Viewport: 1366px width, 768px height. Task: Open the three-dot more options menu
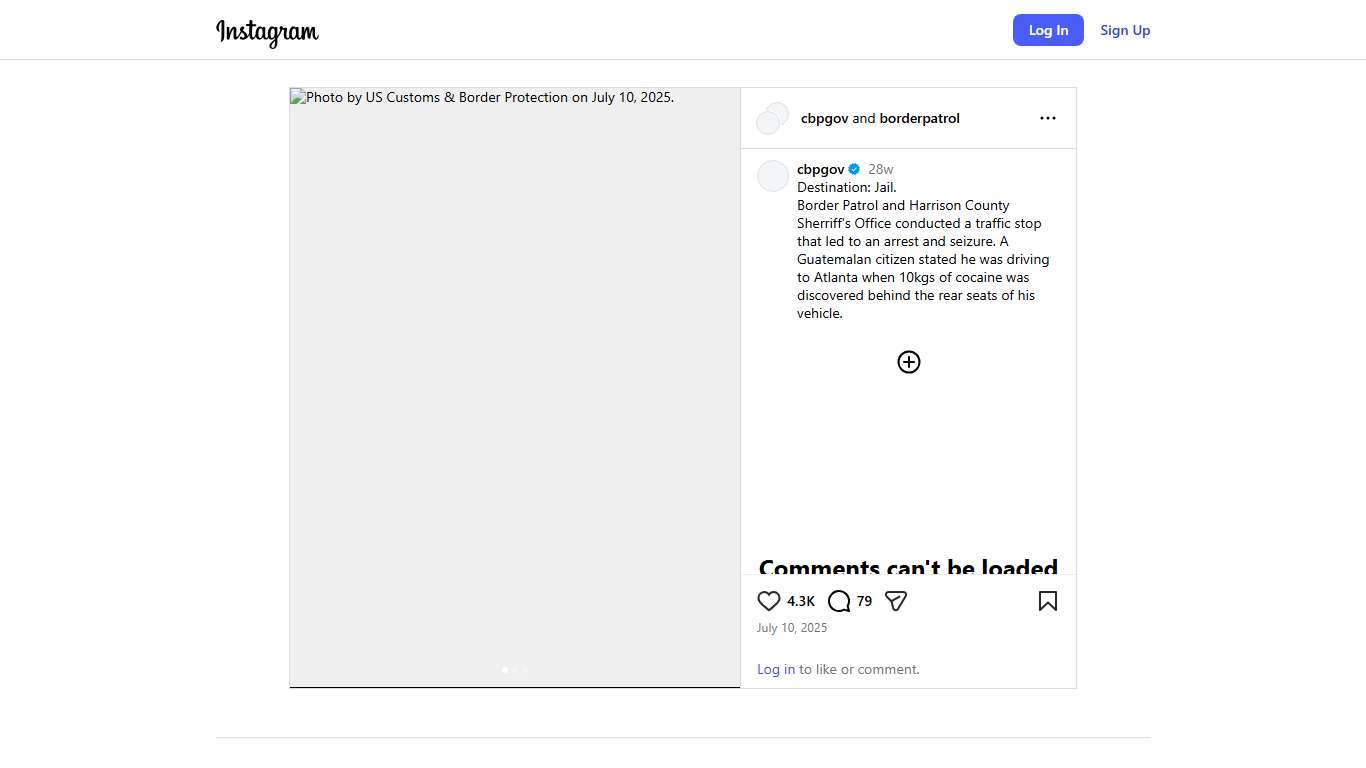coord(1047,118)
